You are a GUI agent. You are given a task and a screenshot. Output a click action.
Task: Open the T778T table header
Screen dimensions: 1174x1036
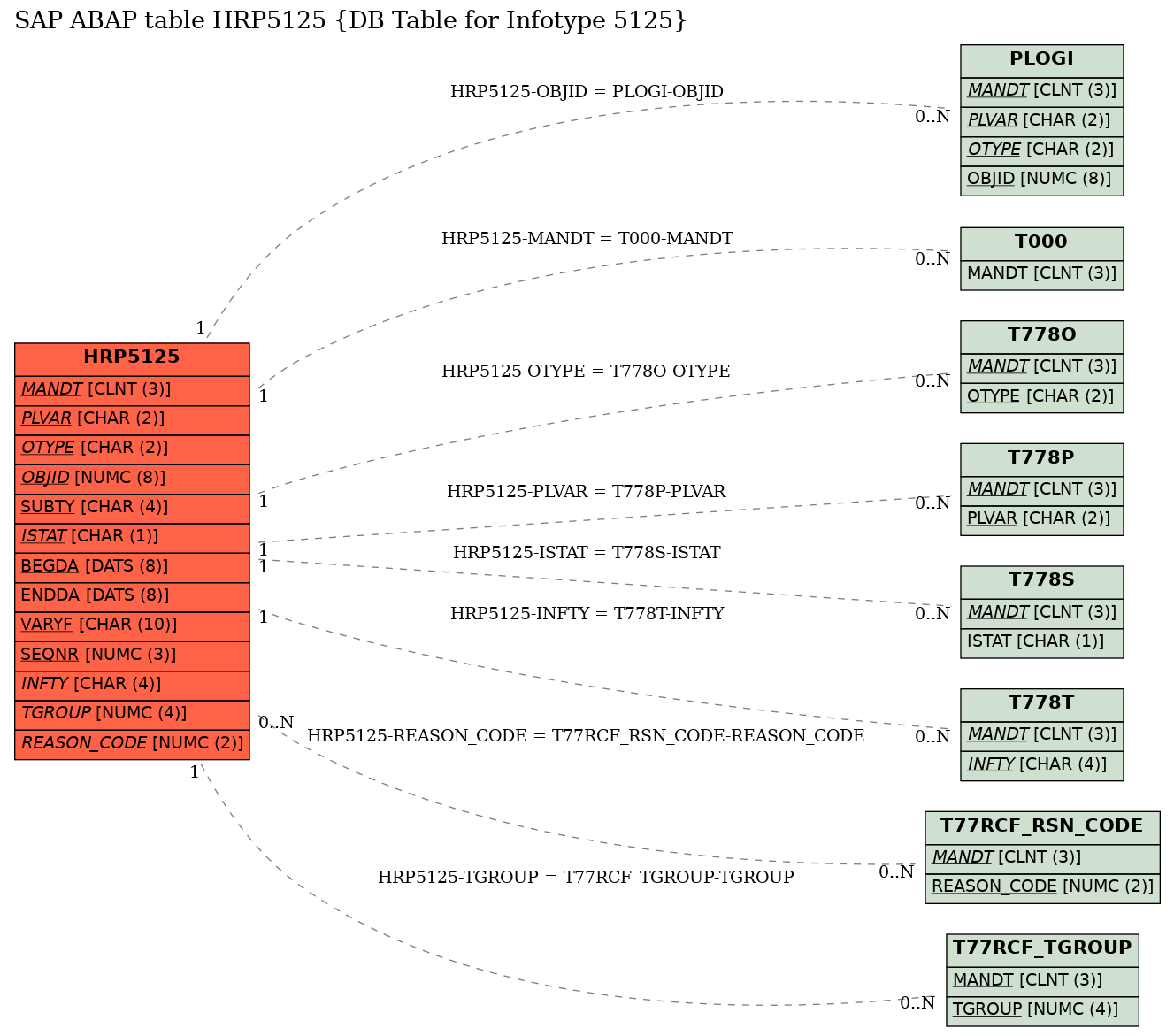pos(1041,704)
